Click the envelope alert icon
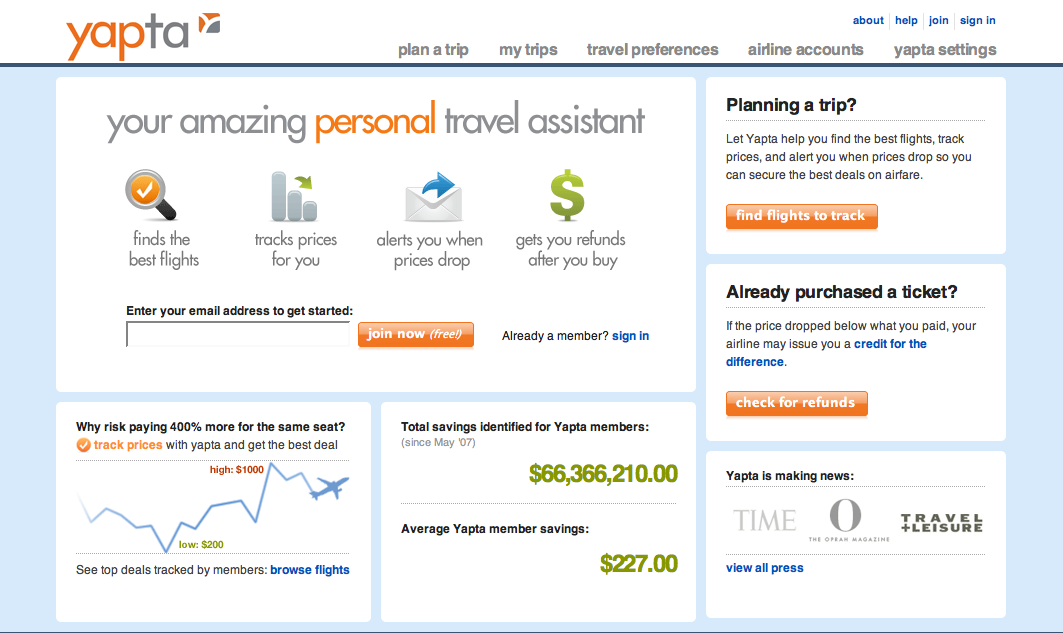Screen dimensions: 1063x633 (x=433, y=197)
